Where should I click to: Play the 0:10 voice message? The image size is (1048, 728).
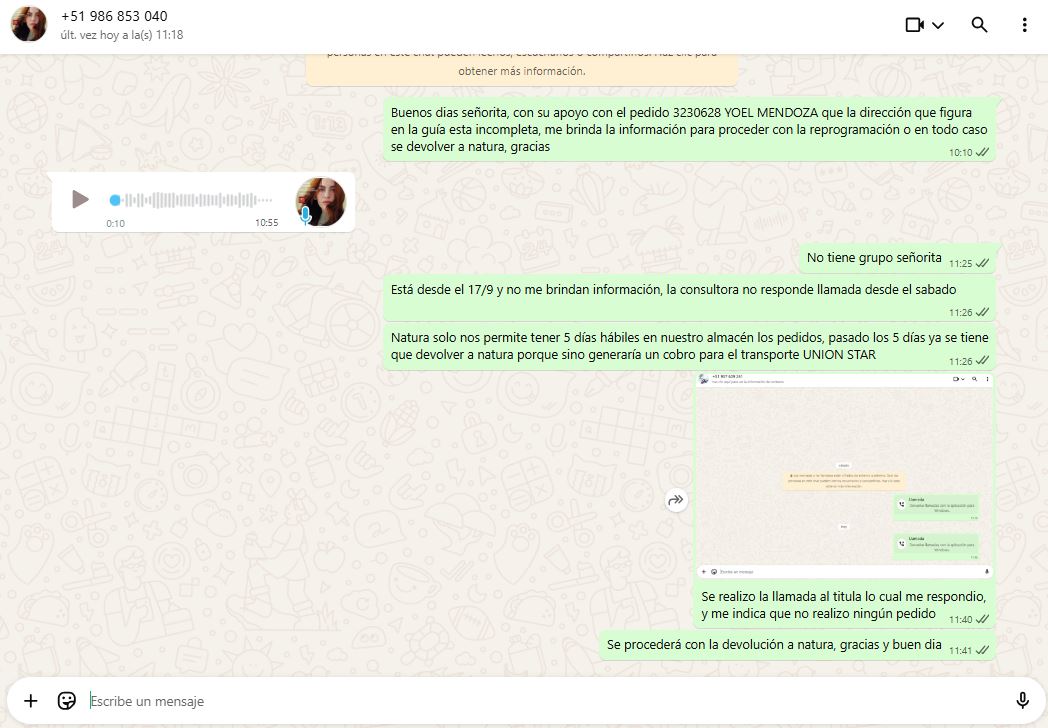click(80, 200)
